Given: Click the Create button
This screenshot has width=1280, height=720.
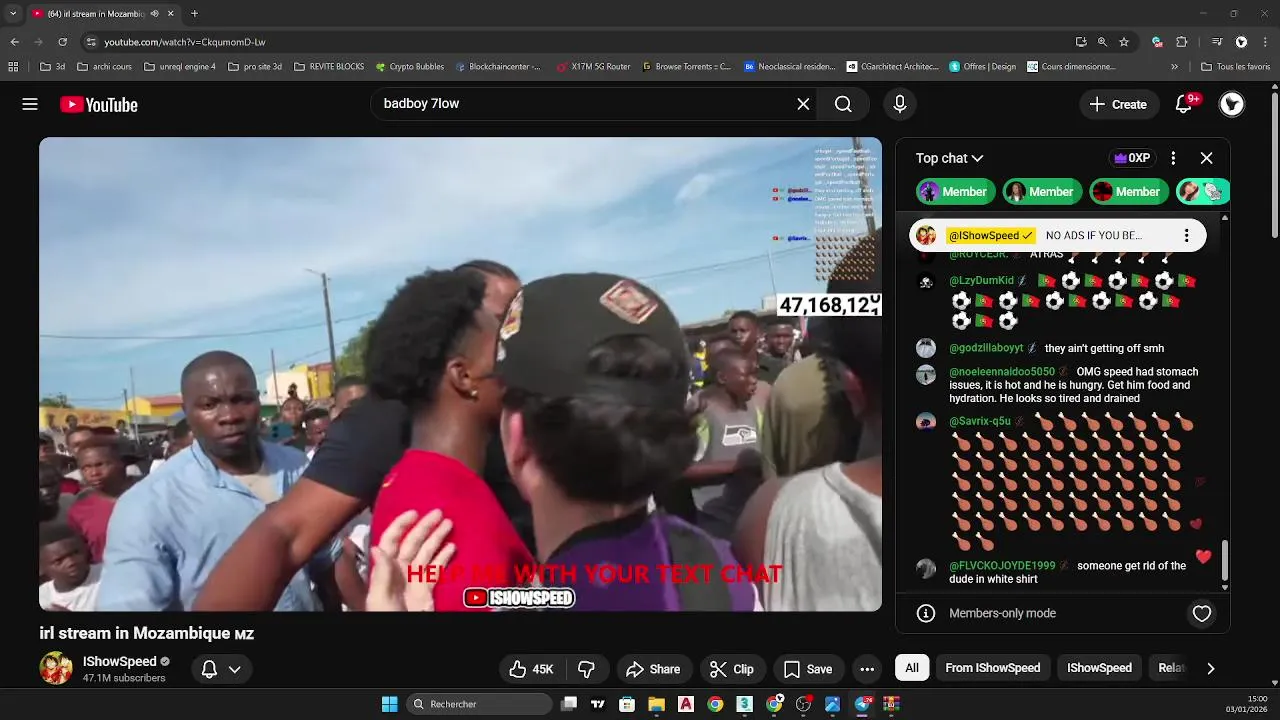Looking at the screenshot, I should pos(1119,104).
